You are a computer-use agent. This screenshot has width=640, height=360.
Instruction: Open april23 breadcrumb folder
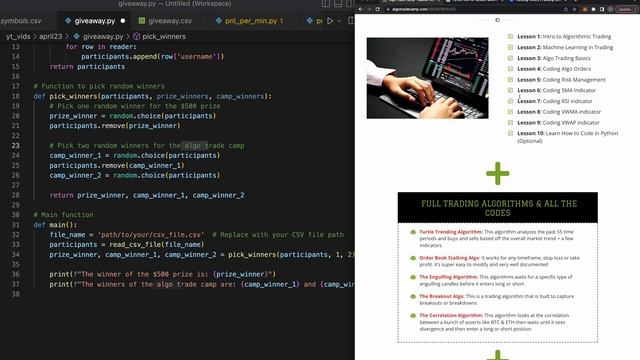click(x=51, y=36)
